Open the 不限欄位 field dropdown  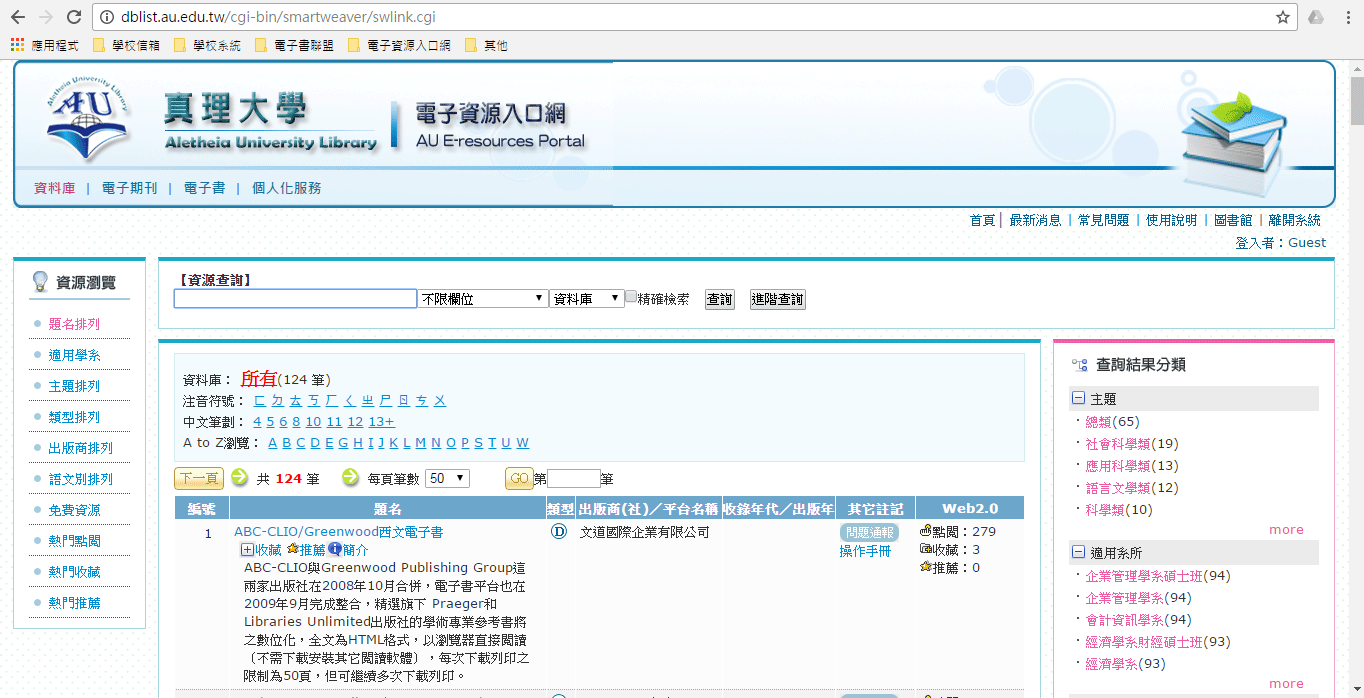pyautogui.click(x=483, y=299)
